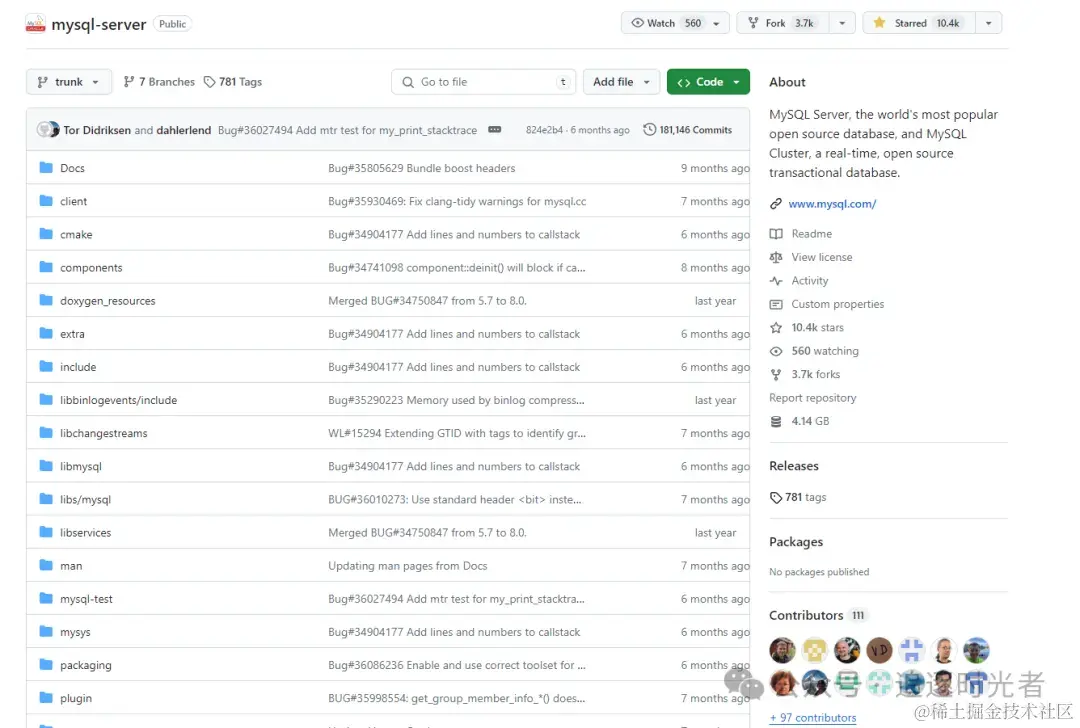This screenshot has width=1080, height=728.
Task: Open Tor Didriksen author link
Action: pyautogui.click(x=97, y=130)
